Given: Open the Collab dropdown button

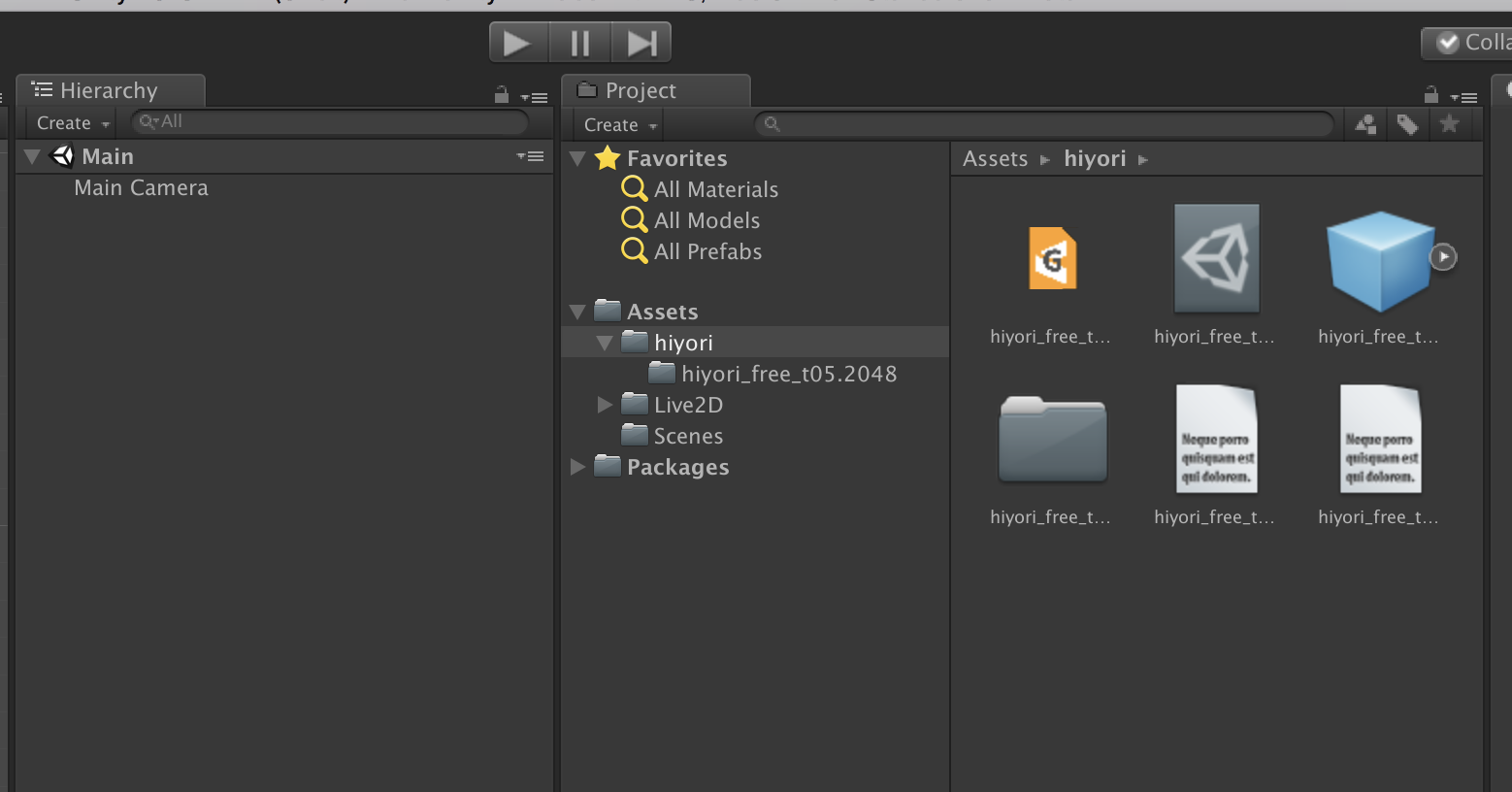Looking at the screenshot, I should (1467, 43).
